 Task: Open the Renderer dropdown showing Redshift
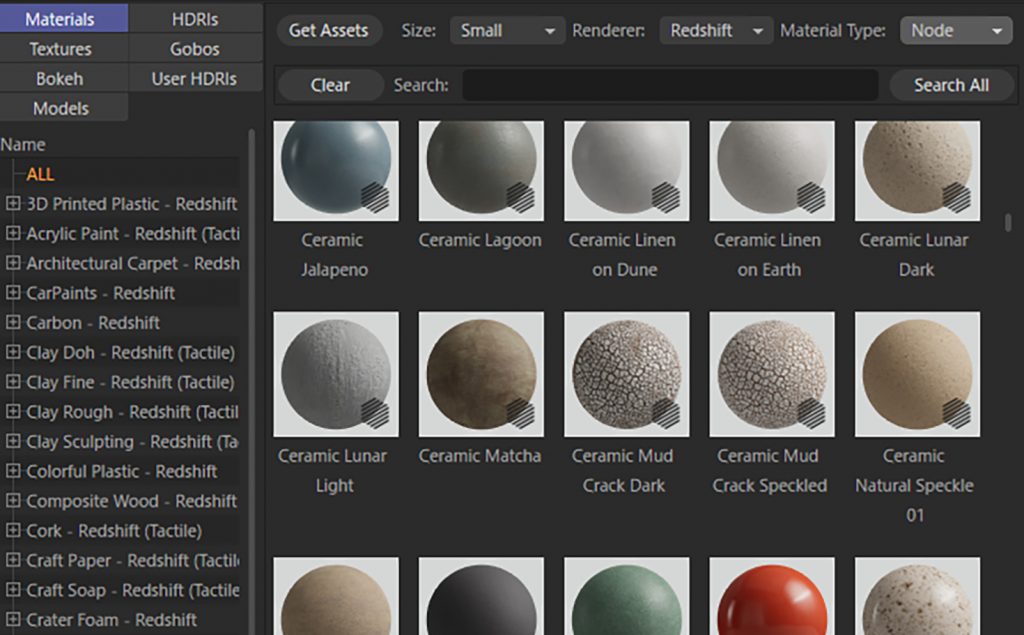tap(716, 31)
